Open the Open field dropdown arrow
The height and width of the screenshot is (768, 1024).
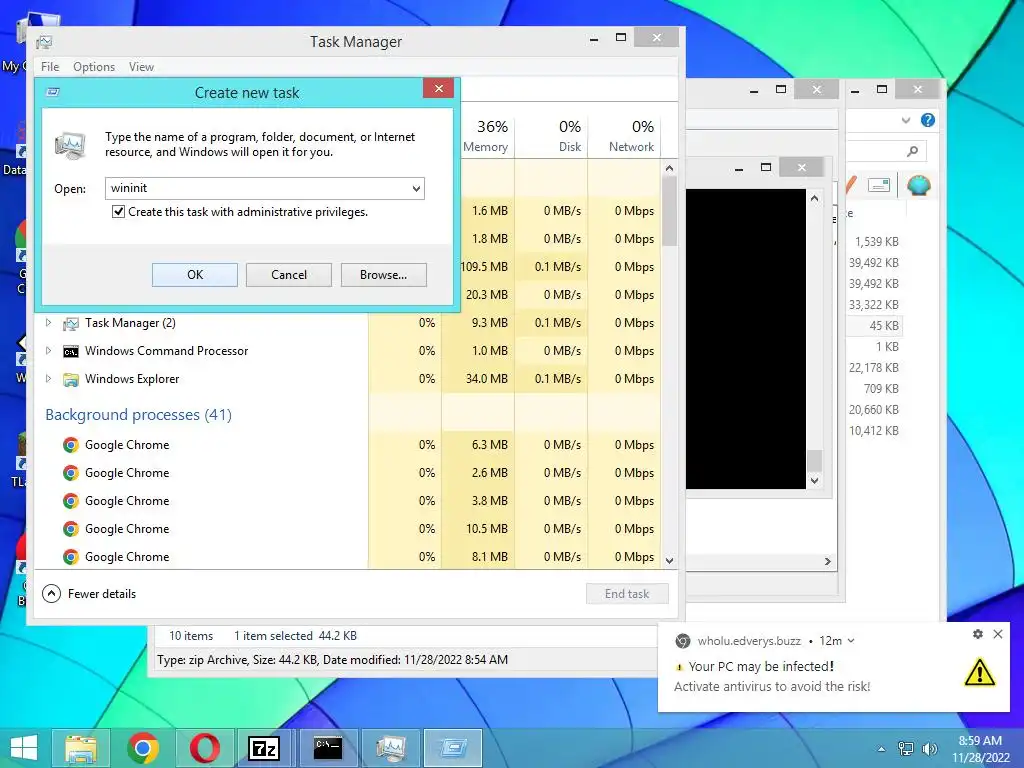pos(415,189)
